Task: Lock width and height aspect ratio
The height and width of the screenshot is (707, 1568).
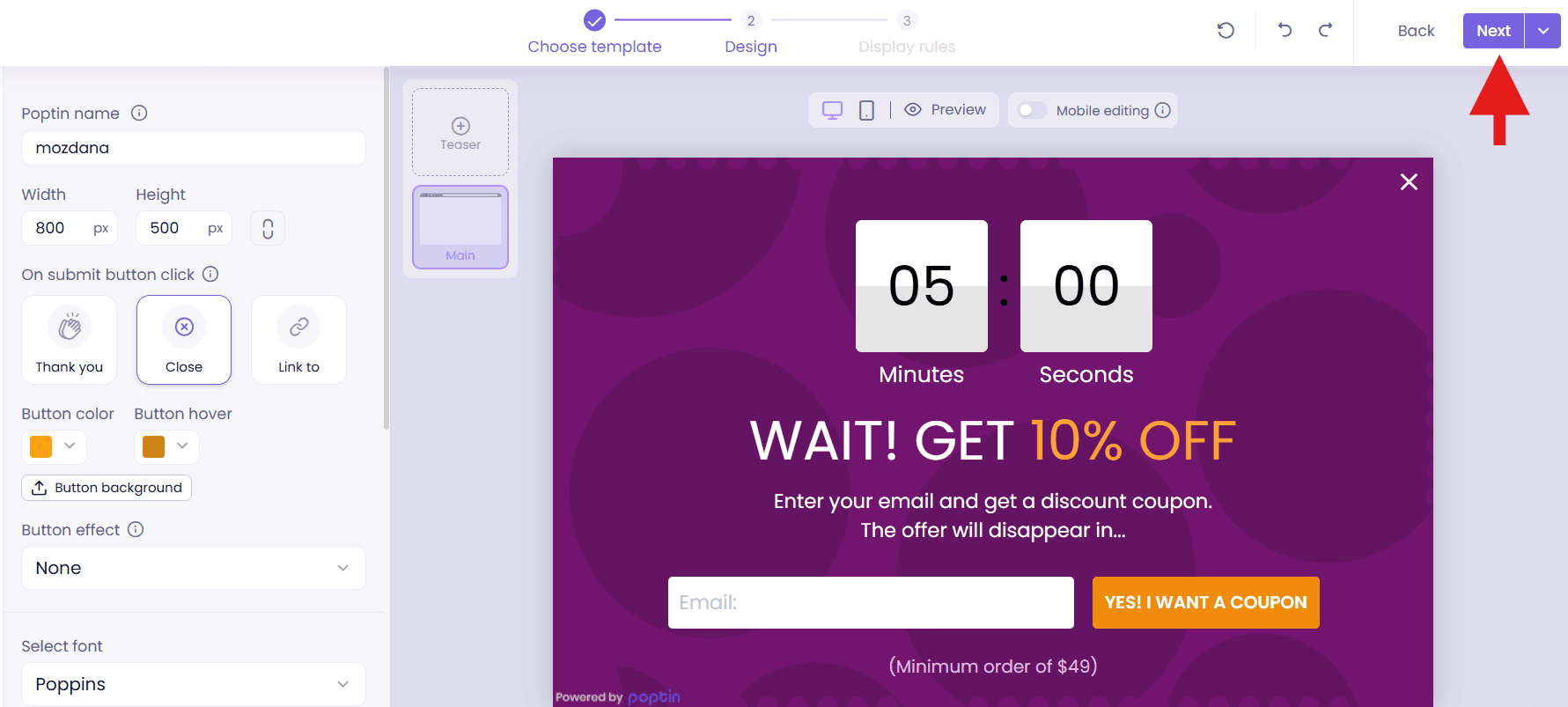Action: [x=268, y=229]
